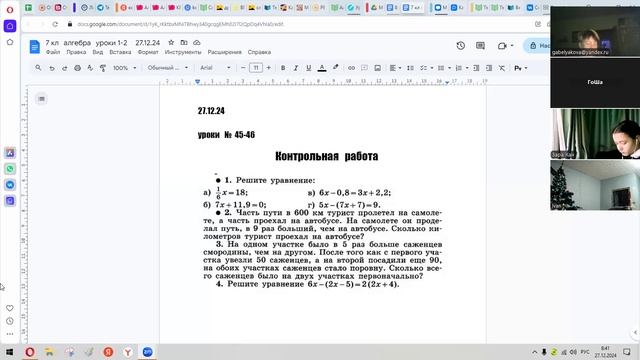Open File Explorer from taskbar
Screen dimensions: 640x360
click(49, 352)
